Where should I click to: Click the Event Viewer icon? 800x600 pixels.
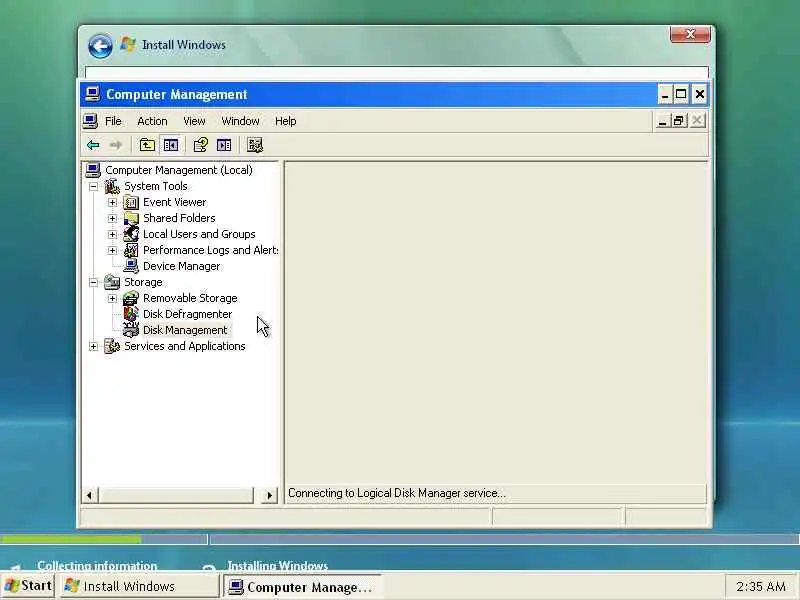[131, 203]
